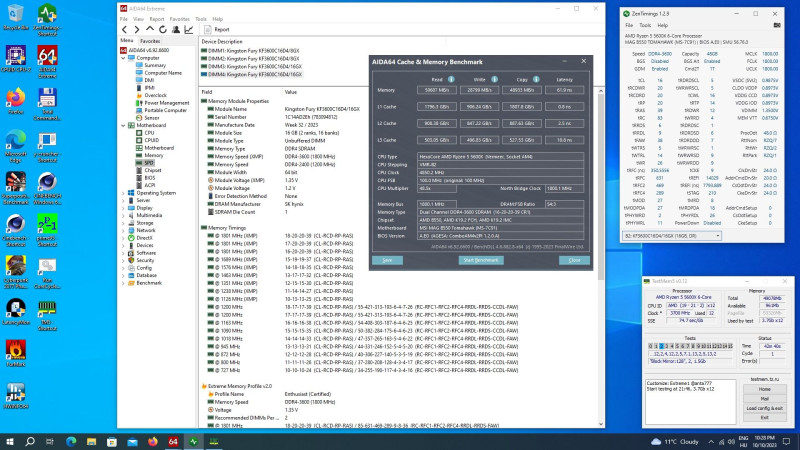
Task: Click the taskbar clock date display
Action: [764, 441]
